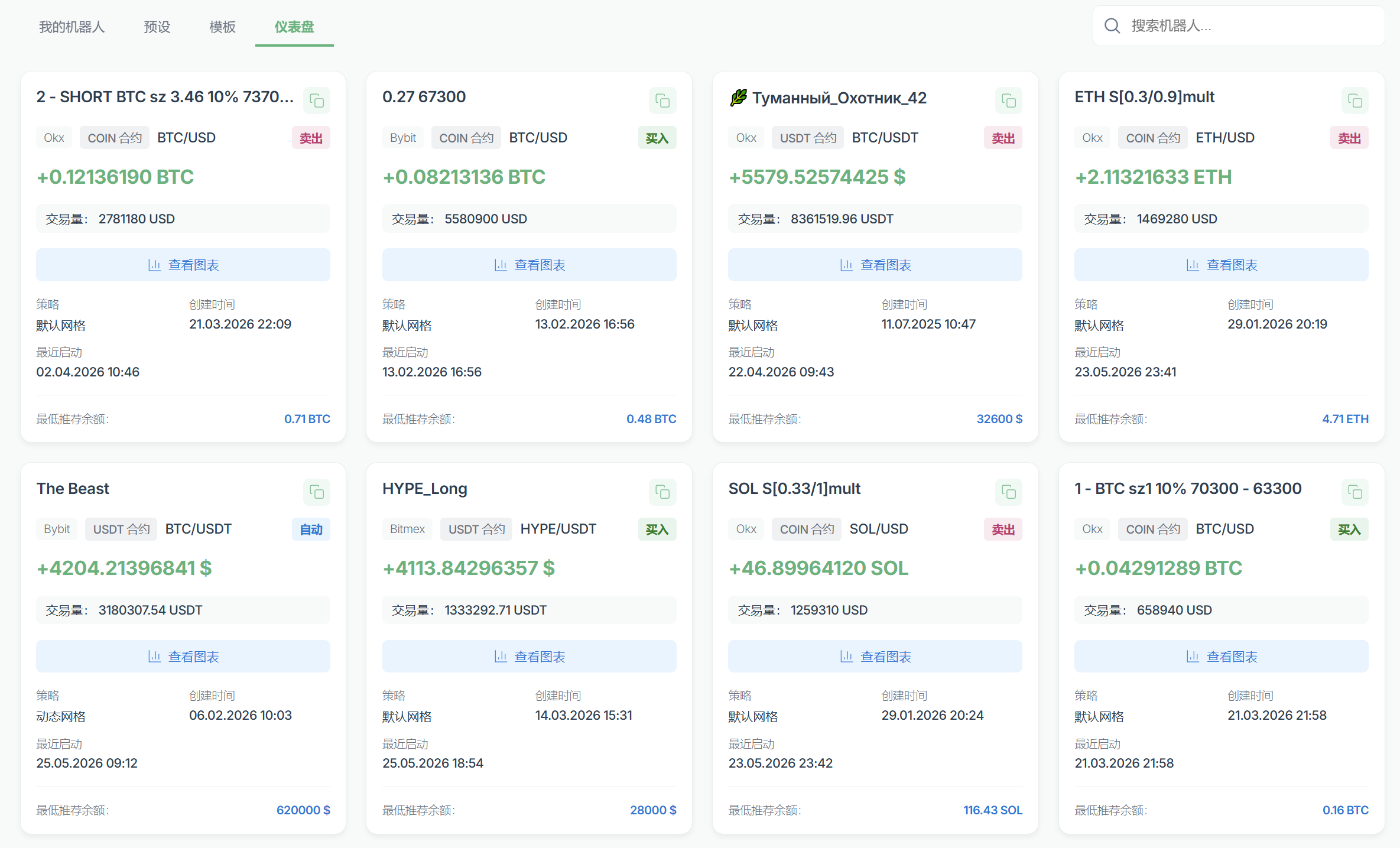Screen dimensions: 1400x848
Task: Copy The Beast bot
Action: click(x=317, y=492)
